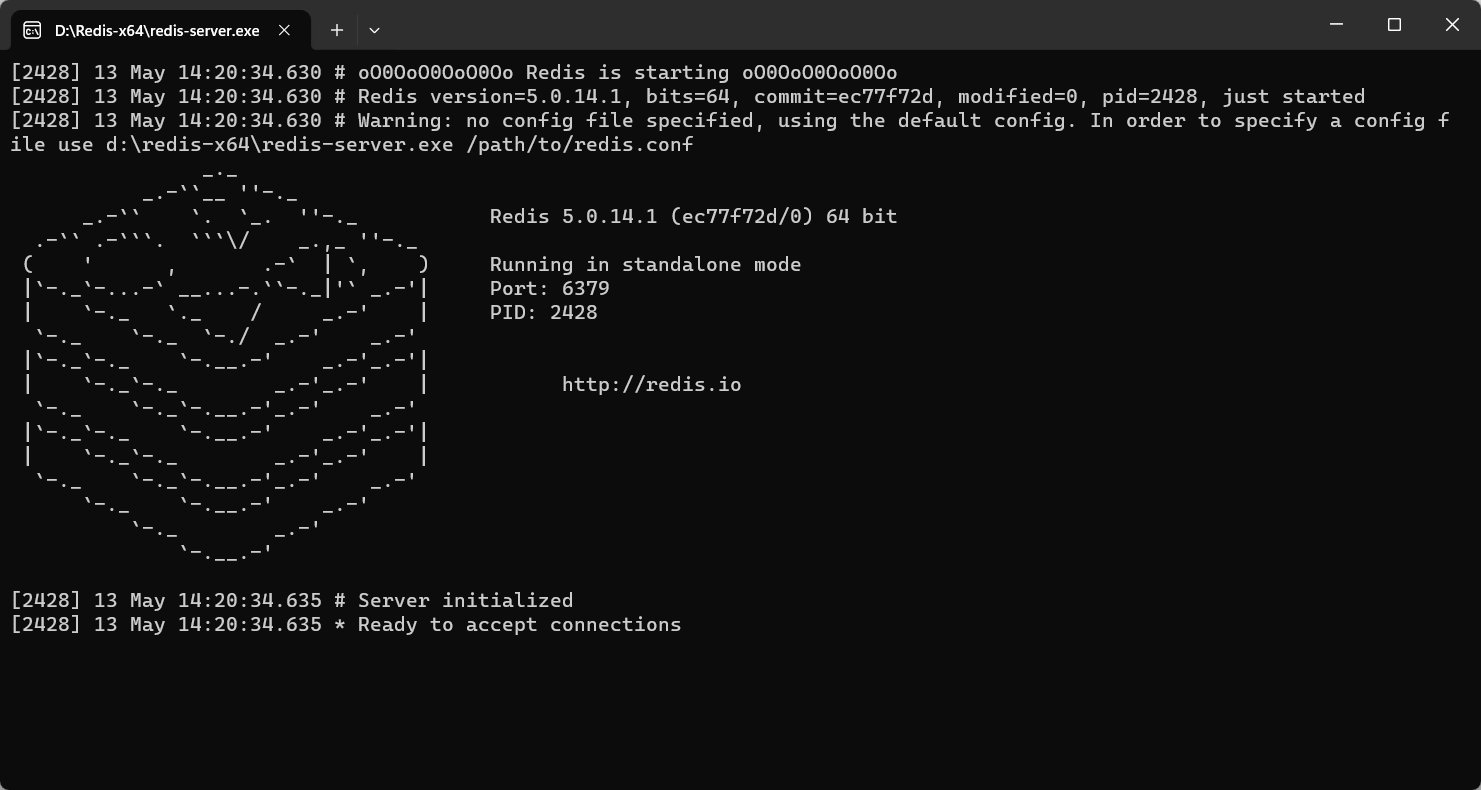Expand the new tab profile dropdown chevron
Image resolution: width=1481 pixels, height=790 pixels.
374,30
